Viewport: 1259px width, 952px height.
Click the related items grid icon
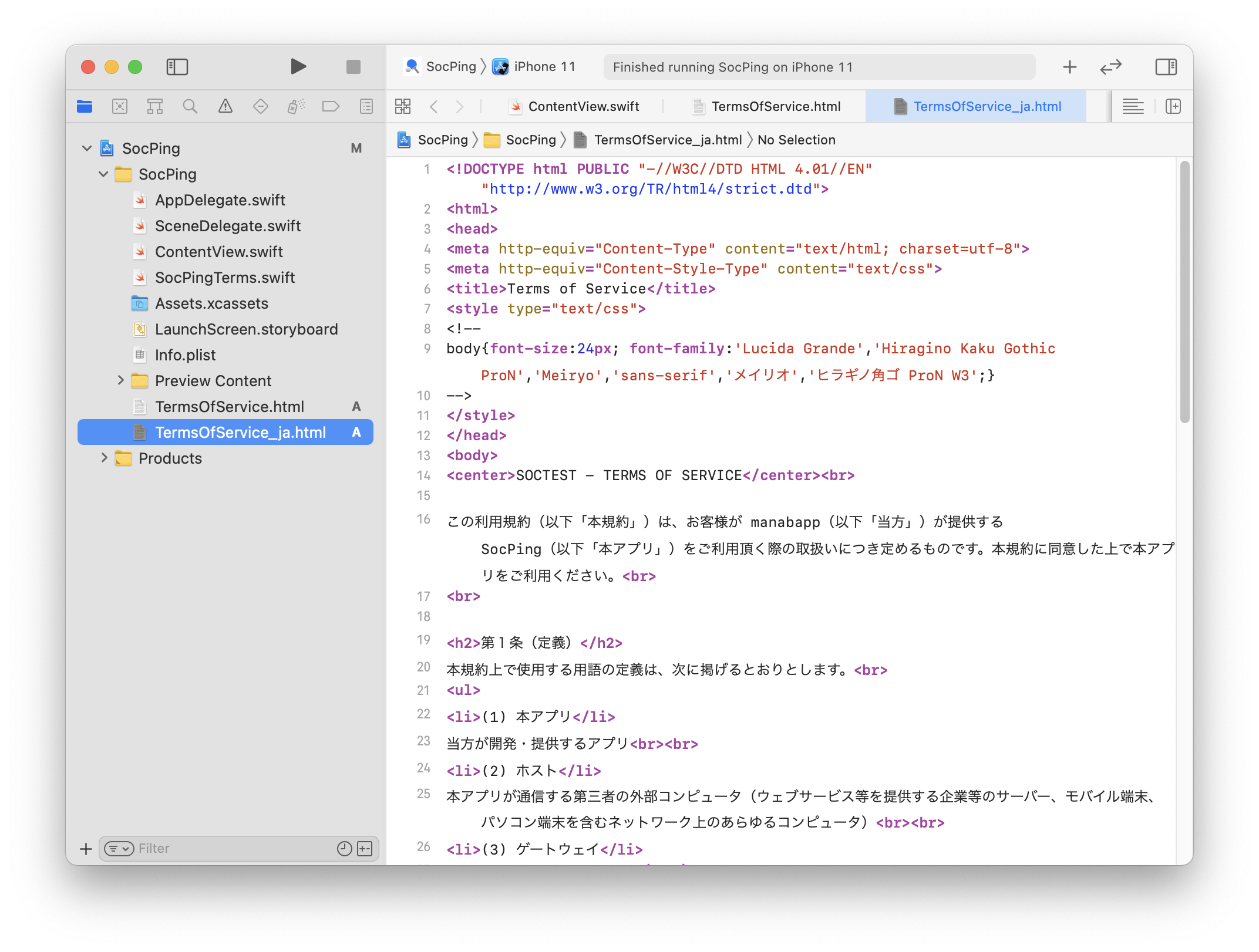(x=403, y=106)
